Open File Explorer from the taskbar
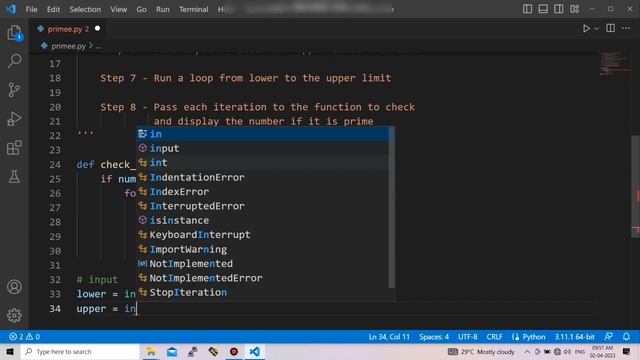The height and width of the screenshot is (360, 640). [151, 351]
